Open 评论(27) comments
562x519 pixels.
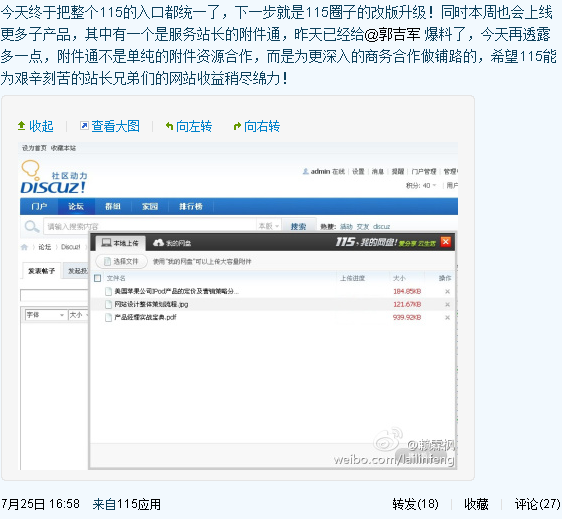538,504
